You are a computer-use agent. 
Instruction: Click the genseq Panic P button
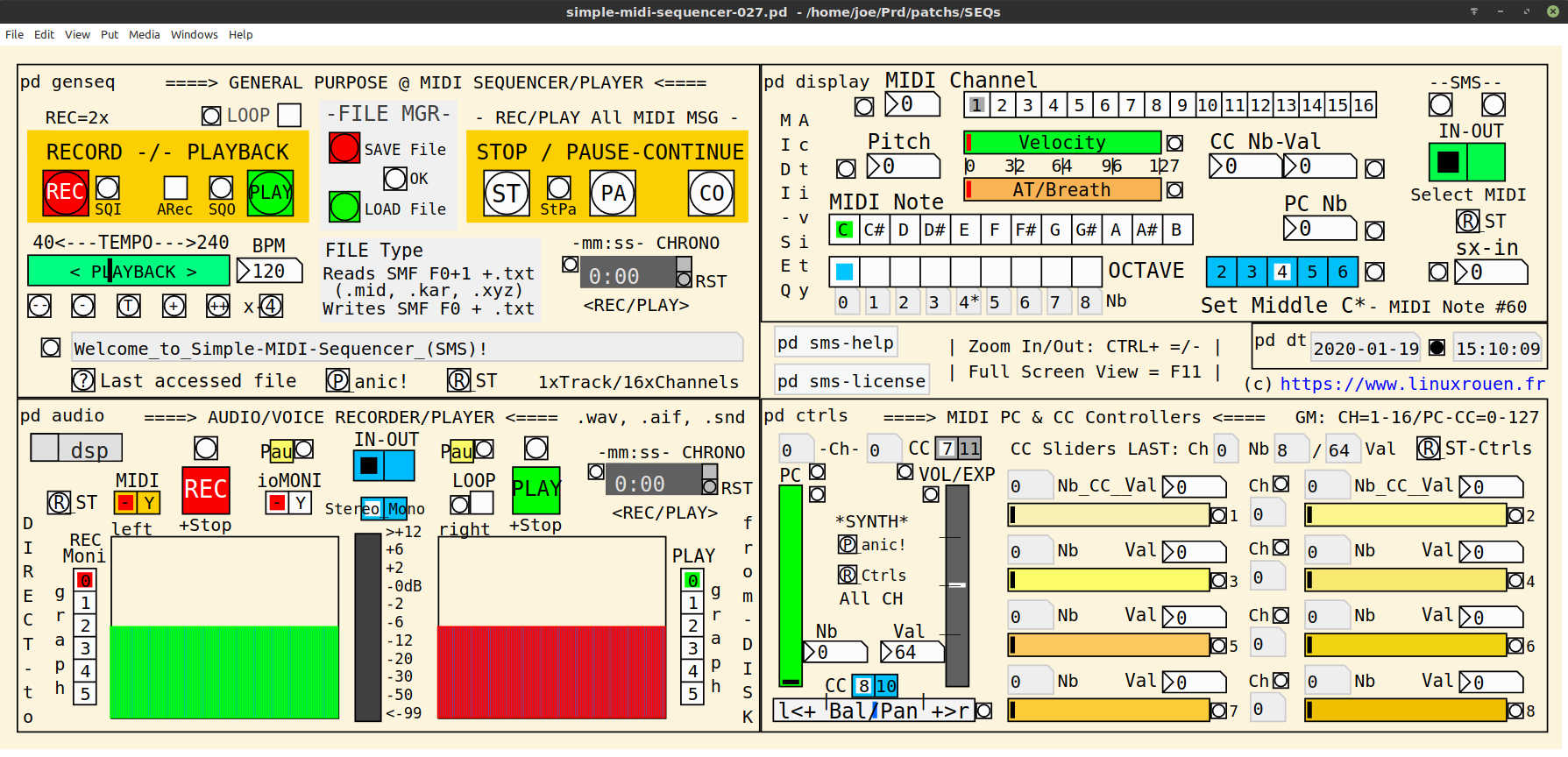337,380
